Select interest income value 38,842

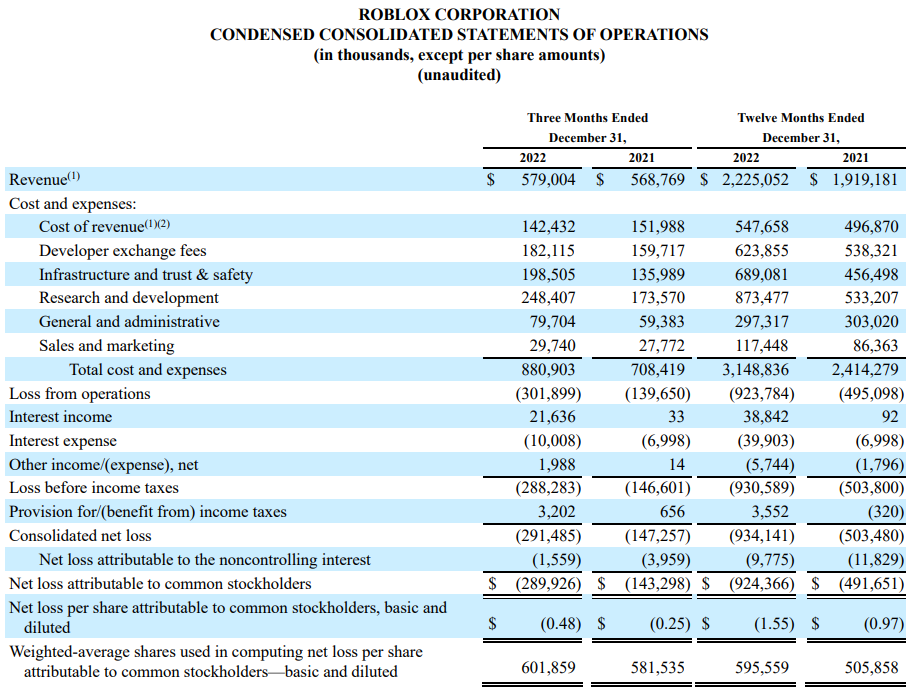pos(766,417)
